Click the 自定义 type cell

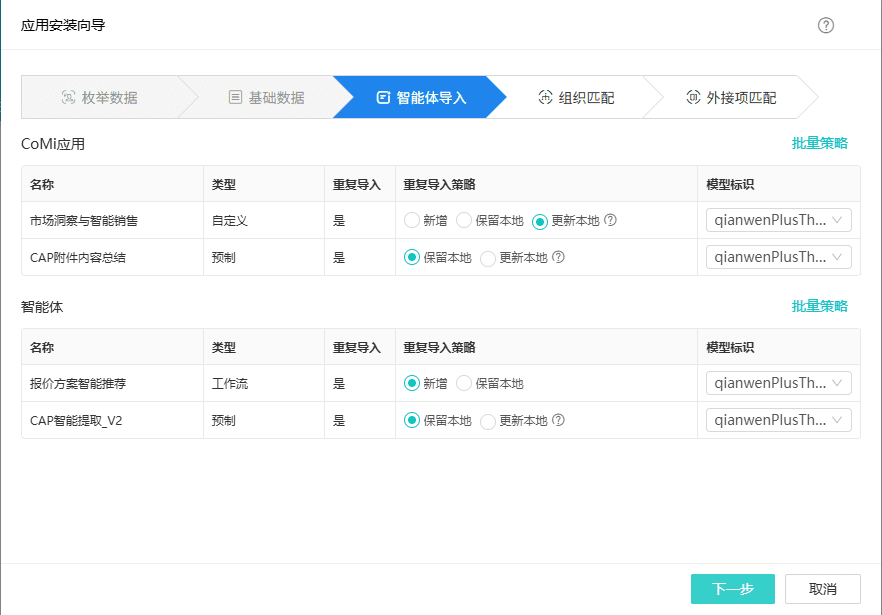[264, 220]
